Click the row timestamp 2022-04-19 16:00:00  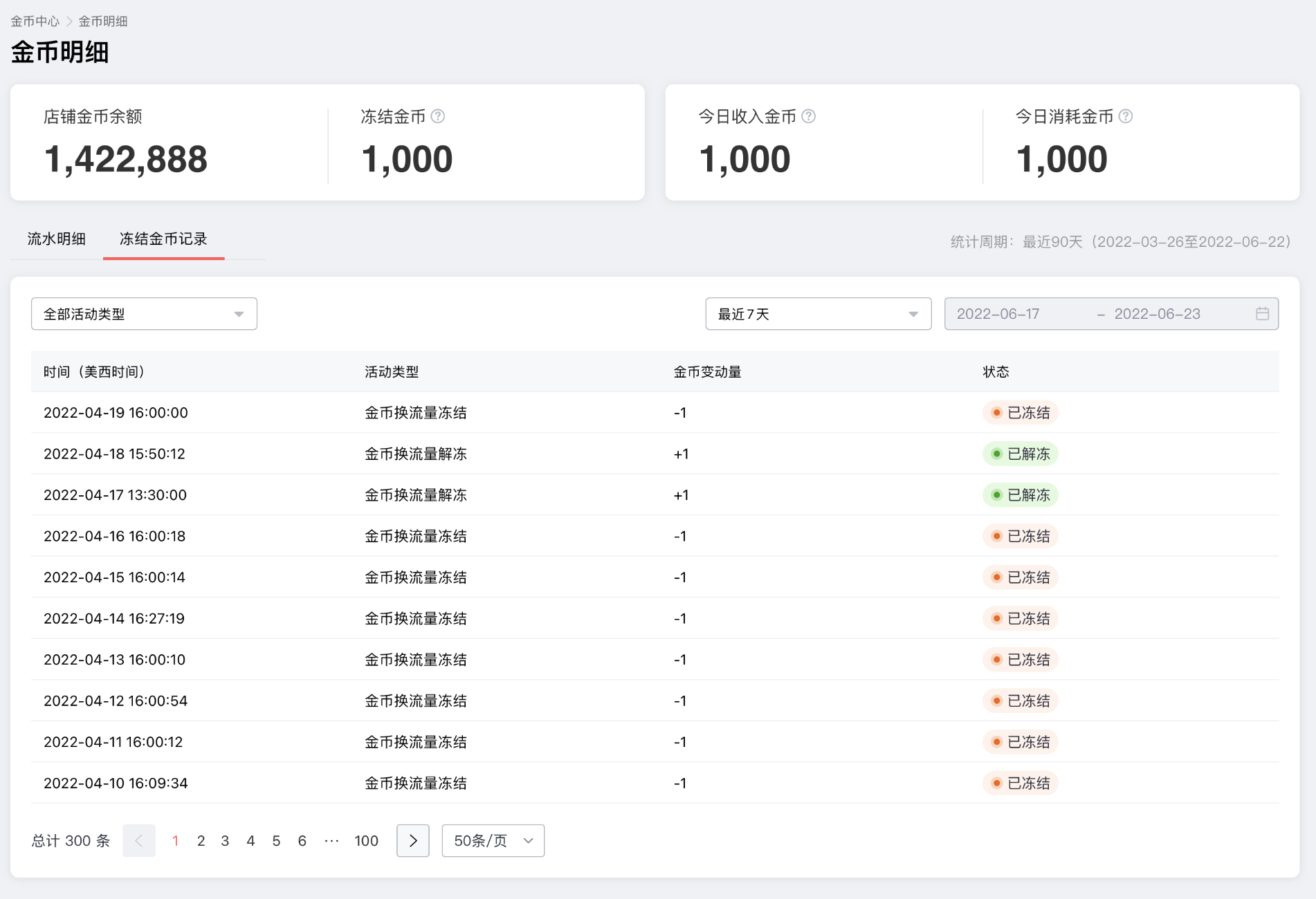coord(116,412)
